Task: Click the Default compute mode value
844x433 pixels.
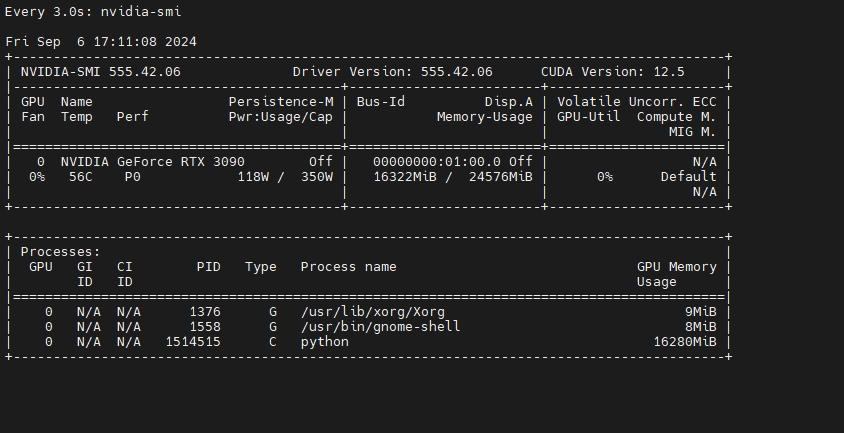Action: (x=688, y=177)
